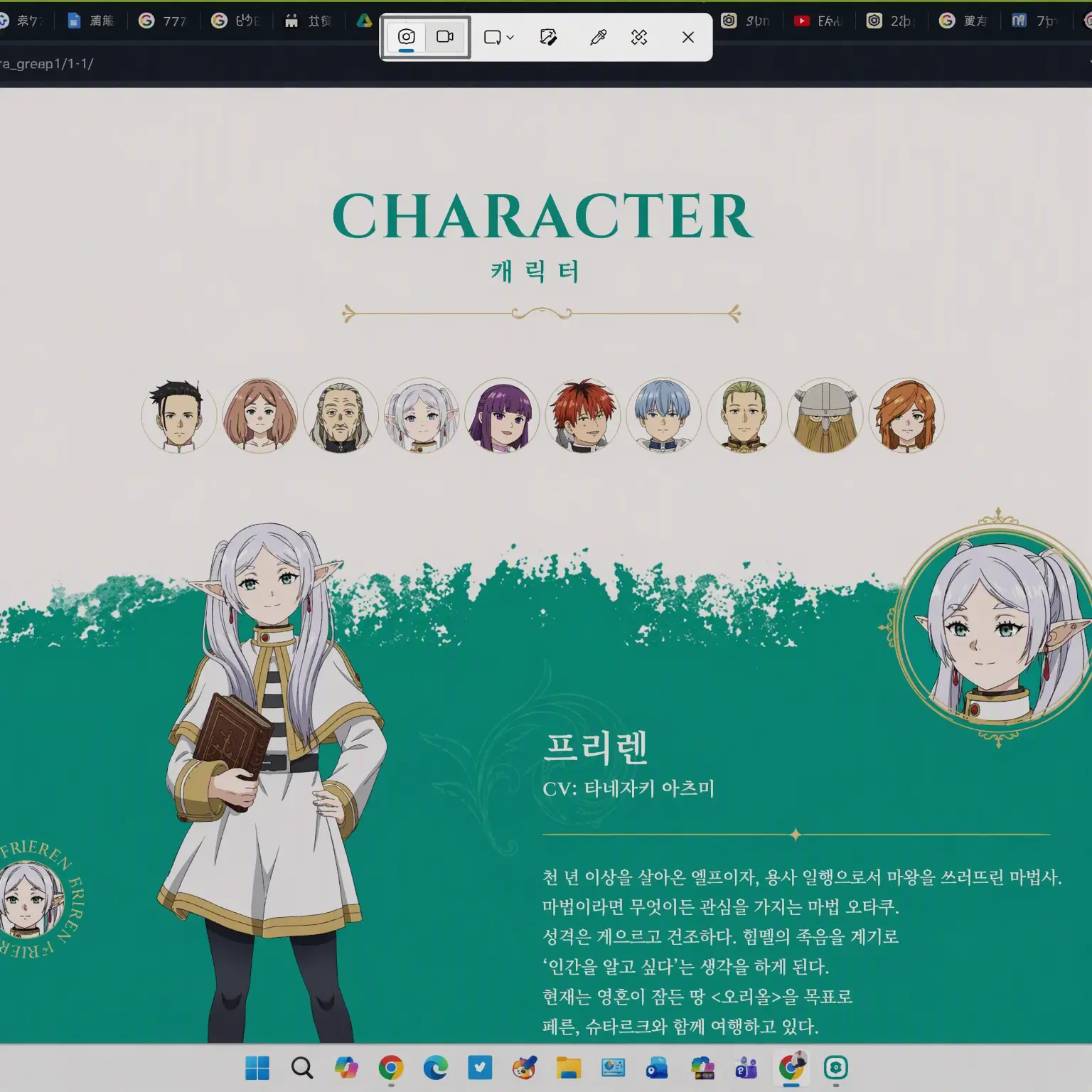Switch to the Google Docs browser tab
The height and width of the screenshot is (1092, 1092).
point(91,21)
